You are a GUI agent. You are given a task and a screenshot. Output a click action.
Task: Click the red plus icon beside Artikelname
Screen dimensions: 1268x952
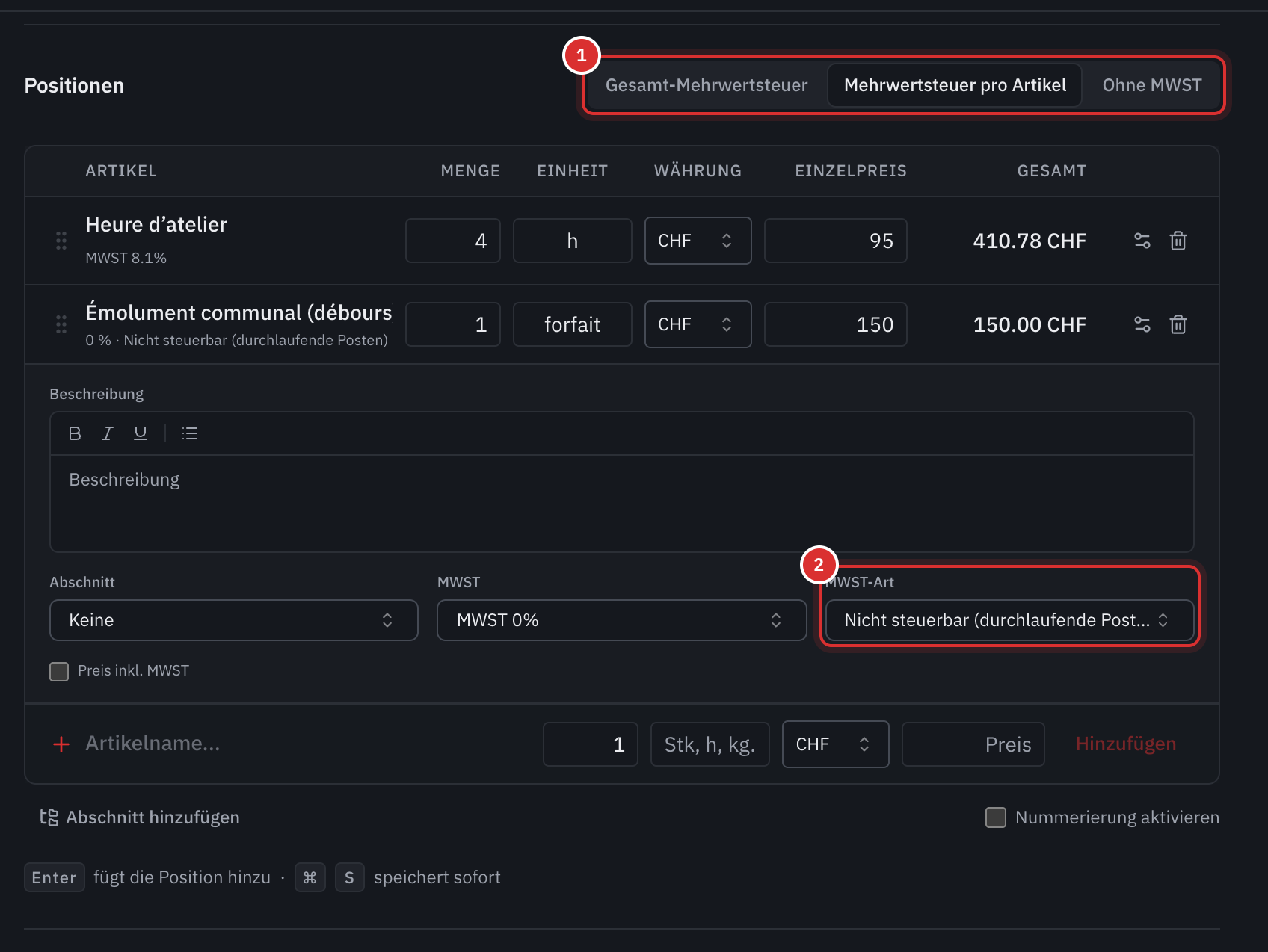61,744
